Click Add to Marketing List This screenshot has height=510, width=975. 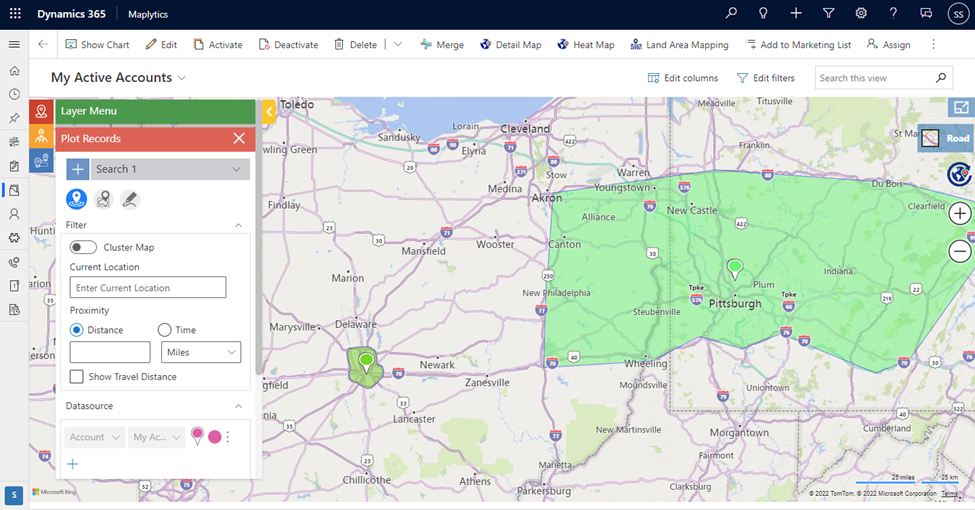[x=798, y=45]
